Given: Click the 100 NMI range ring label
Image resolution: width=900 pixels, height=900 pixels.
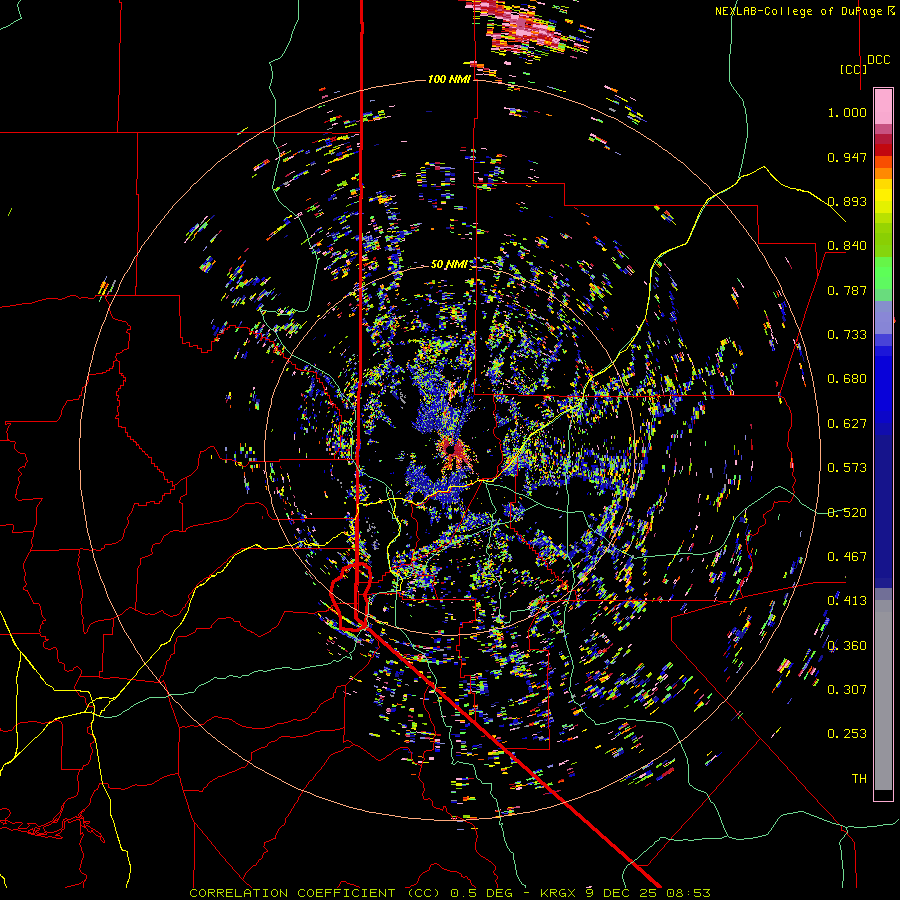Looking at the screenshot, I should pos(449,79).
